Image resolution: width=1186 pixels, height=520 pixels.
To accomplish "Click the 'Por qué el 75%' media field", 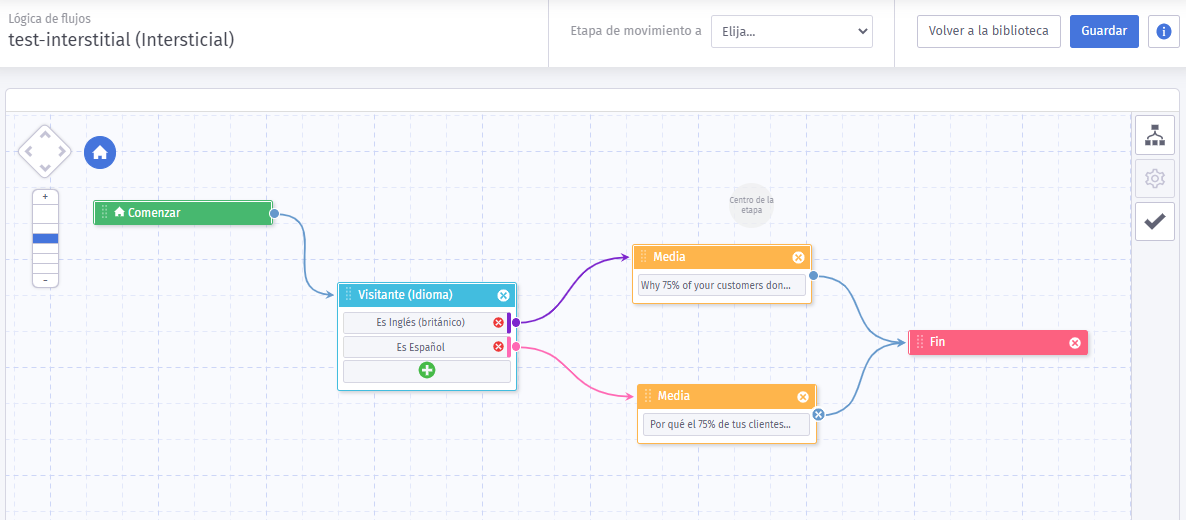I will [x=726, y=424].
